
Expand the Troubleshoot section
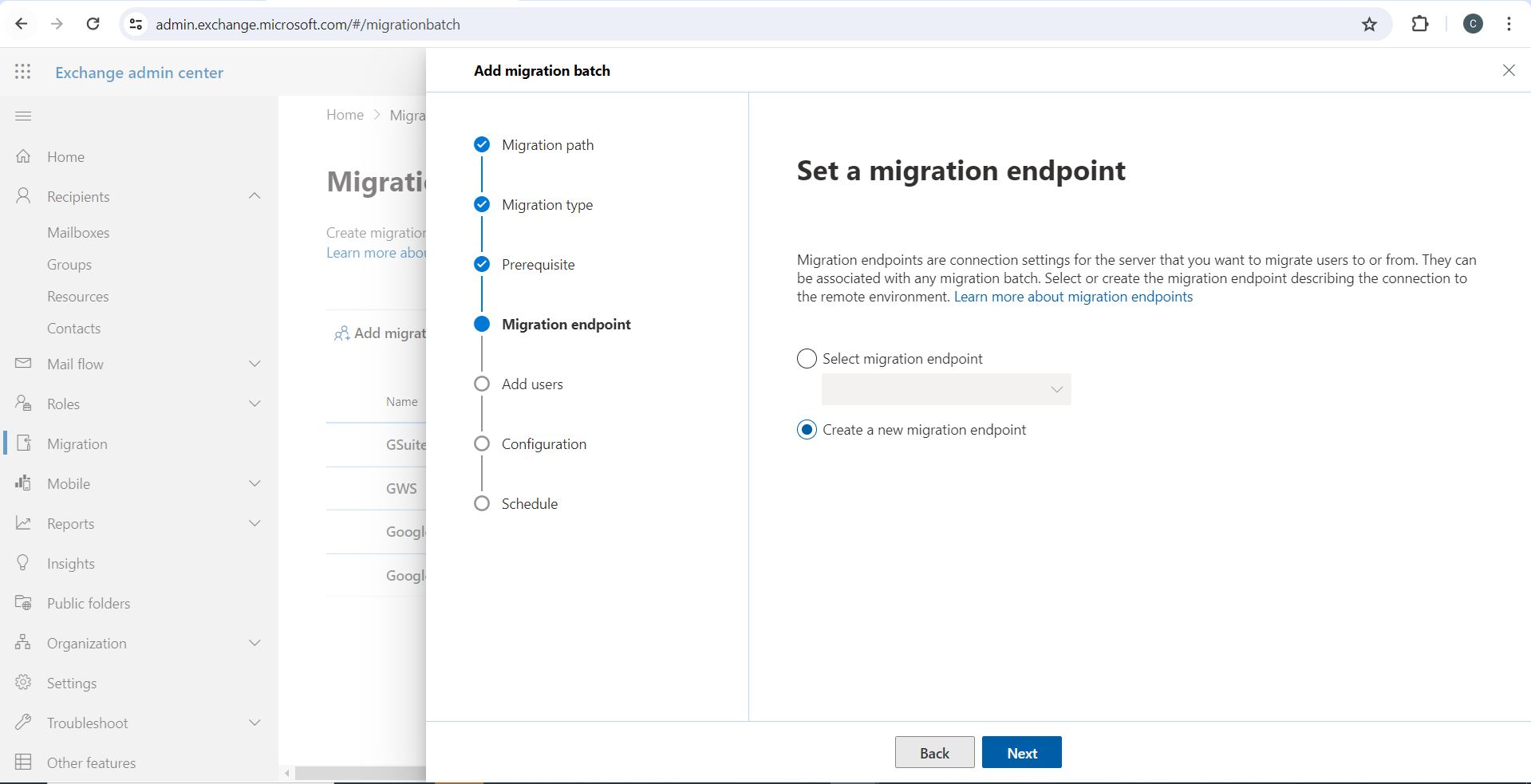255,723
